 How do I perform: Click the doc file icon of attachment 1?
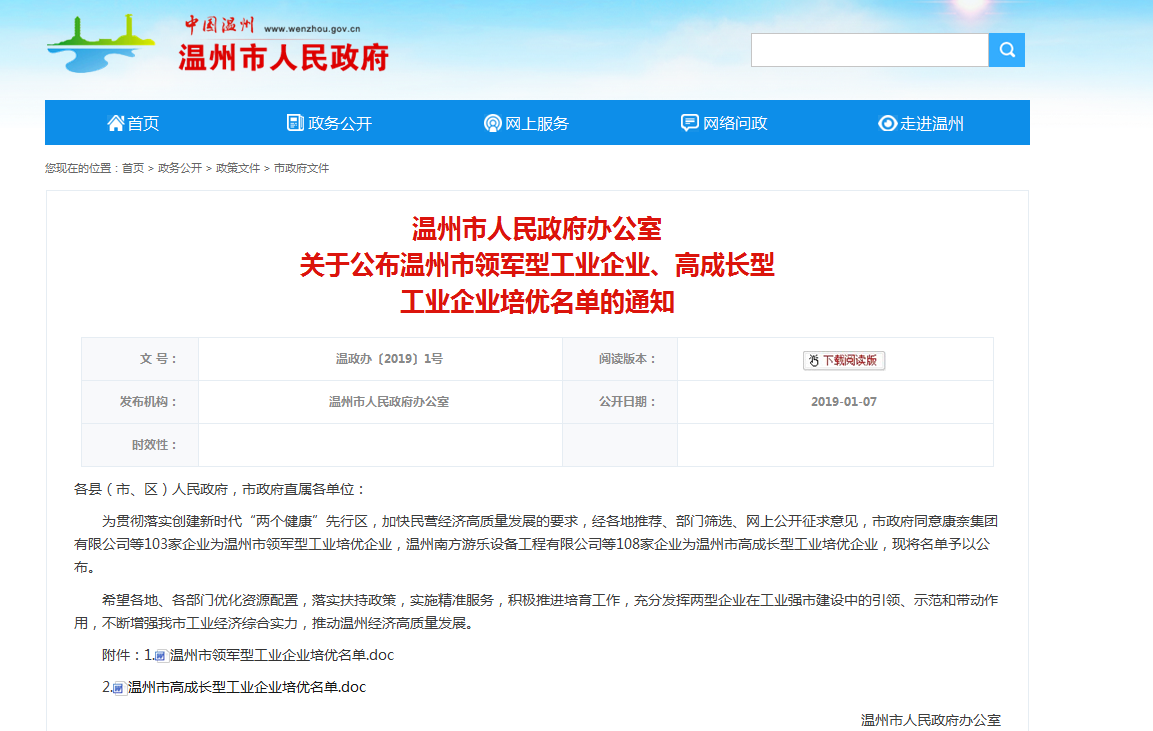pos(160,656)
